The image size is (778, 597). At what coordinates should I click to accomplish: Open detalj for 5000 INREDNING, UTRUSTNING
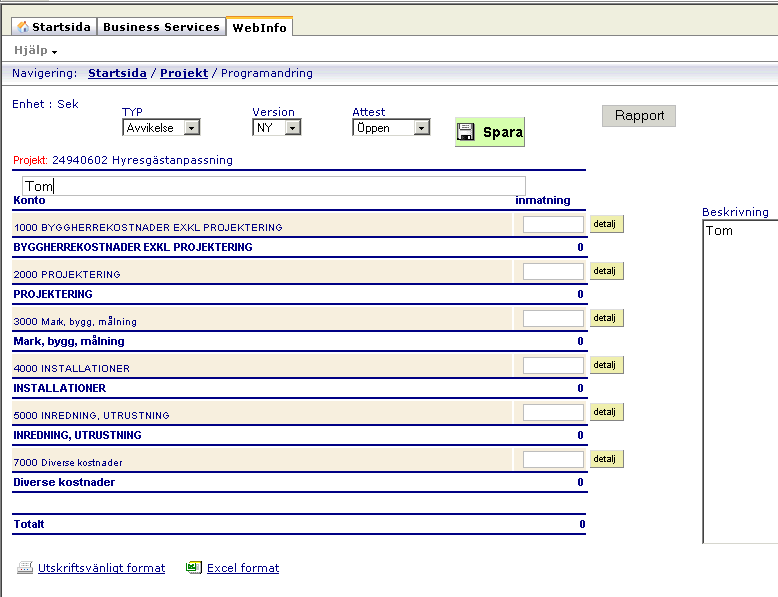[606, 412]
